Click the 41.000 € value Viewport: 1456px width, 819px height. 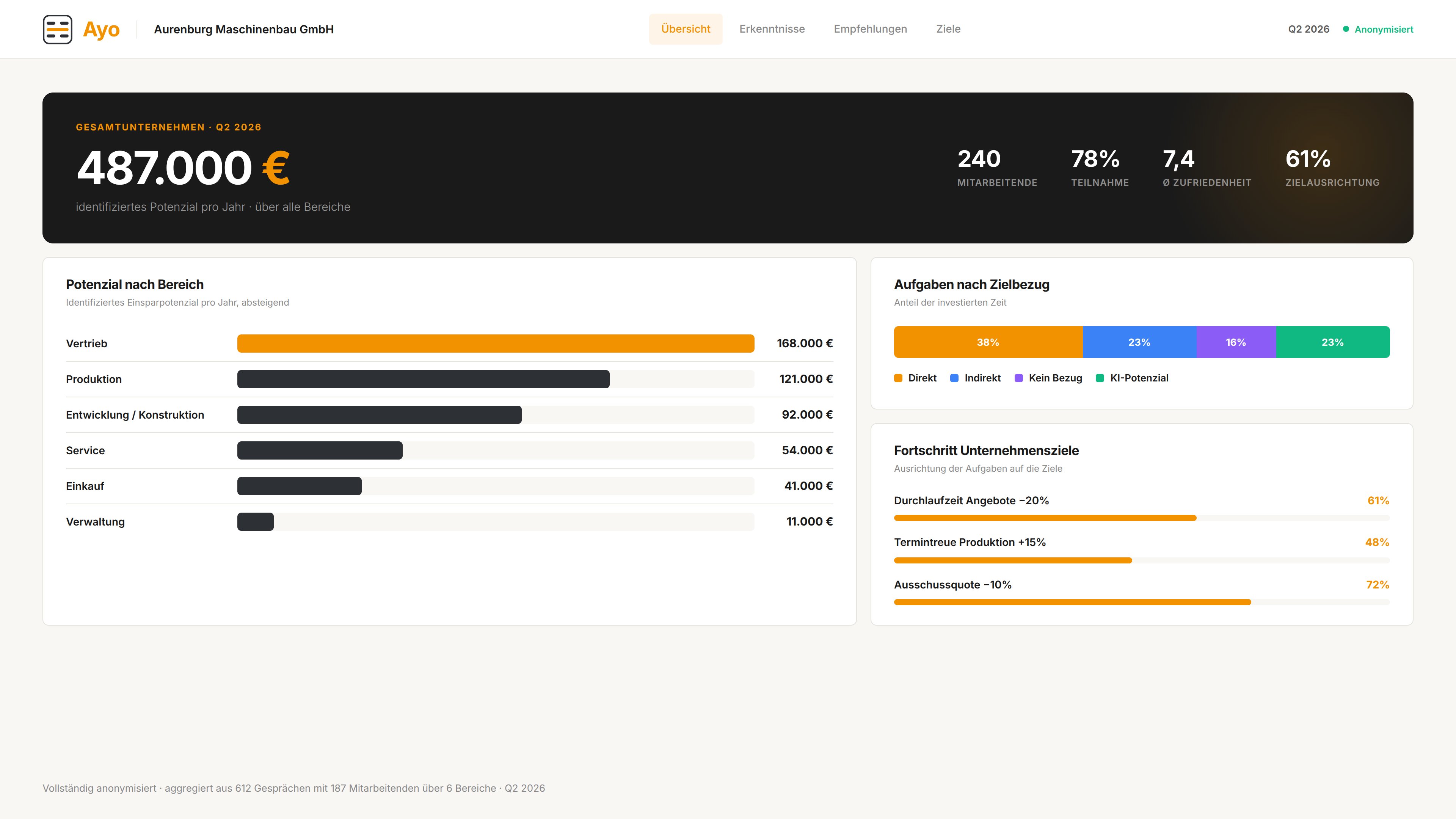[x=808, y=485]
